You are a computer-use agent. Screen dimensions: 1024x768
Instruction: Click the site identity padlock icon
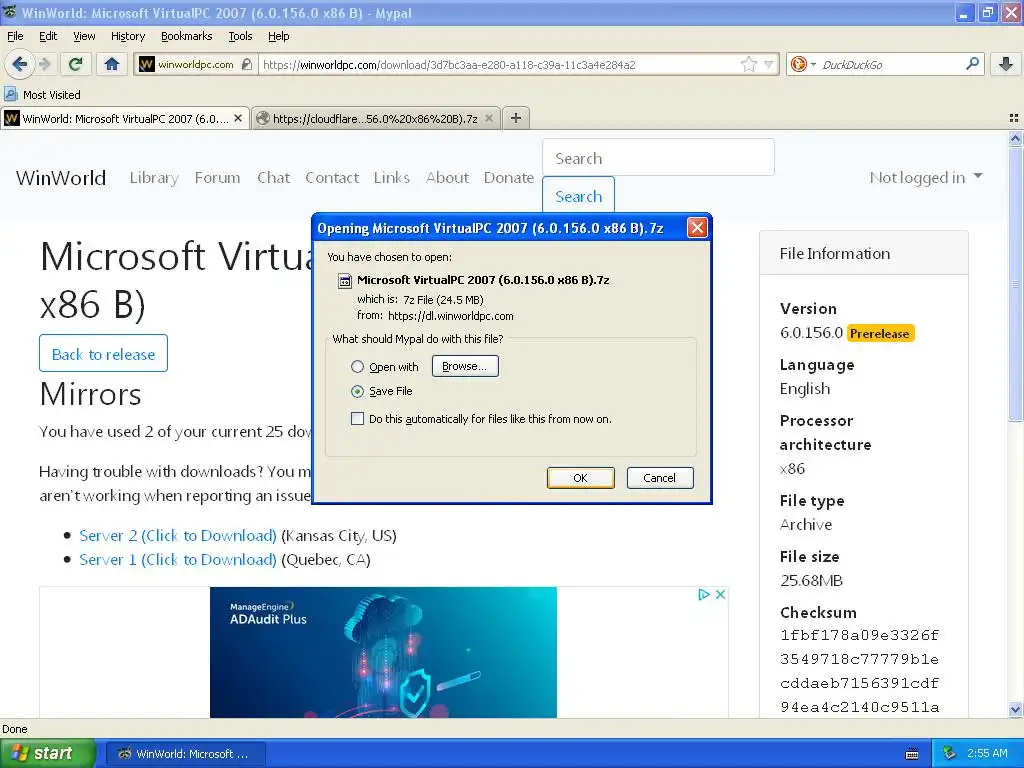[247, 64]
